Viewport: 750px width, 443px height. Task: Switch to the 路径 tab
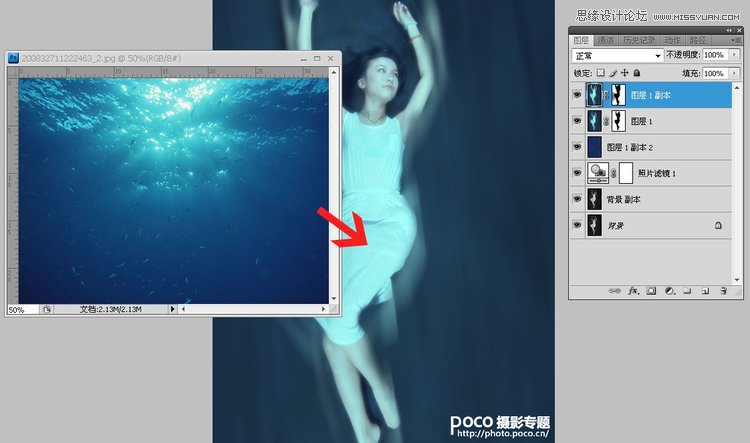click(x=698, y=41)
